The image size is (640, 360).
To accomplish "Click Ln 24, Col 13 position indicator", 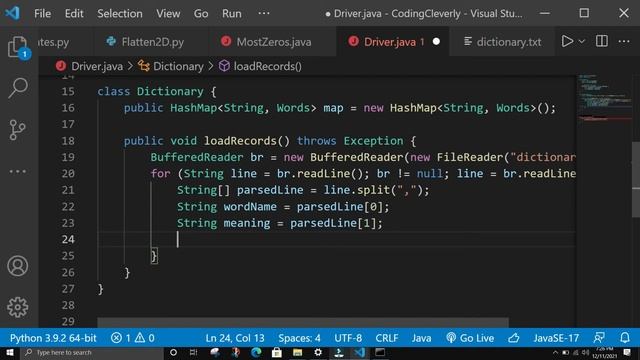I will [235, 338].
